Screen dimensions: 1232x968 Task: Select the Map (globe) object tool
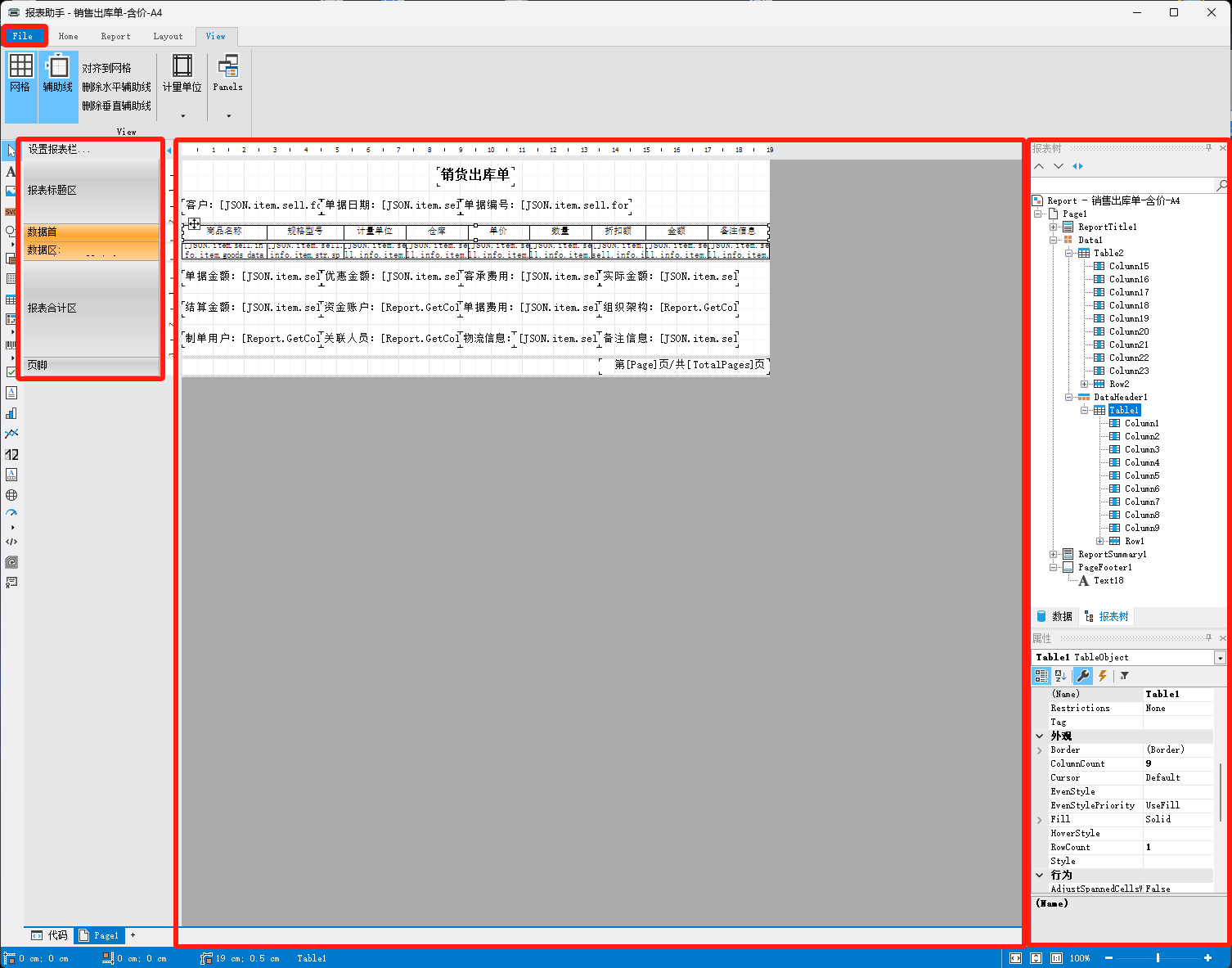[x=11, y=495]
